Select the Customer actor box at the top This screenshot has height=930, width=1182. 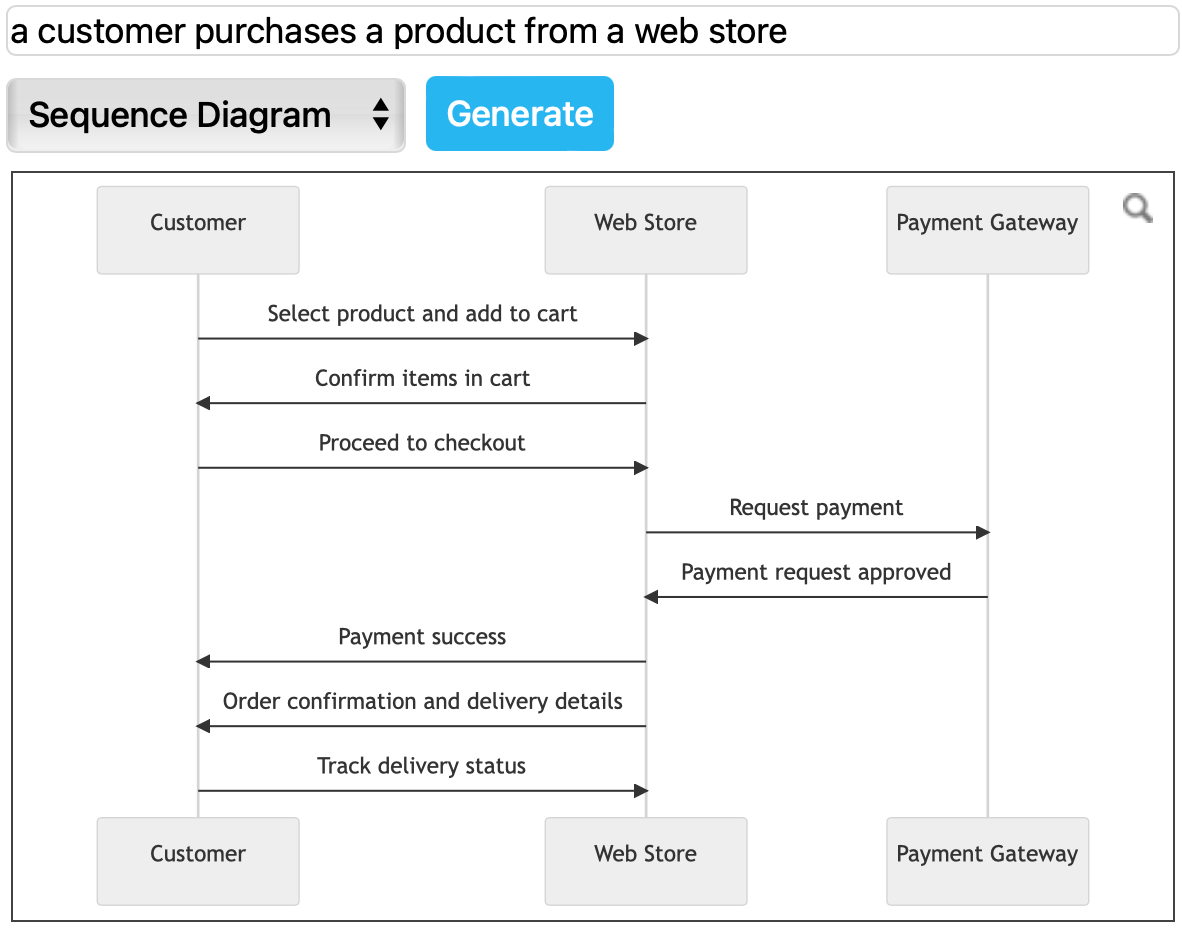click(197, 230)
